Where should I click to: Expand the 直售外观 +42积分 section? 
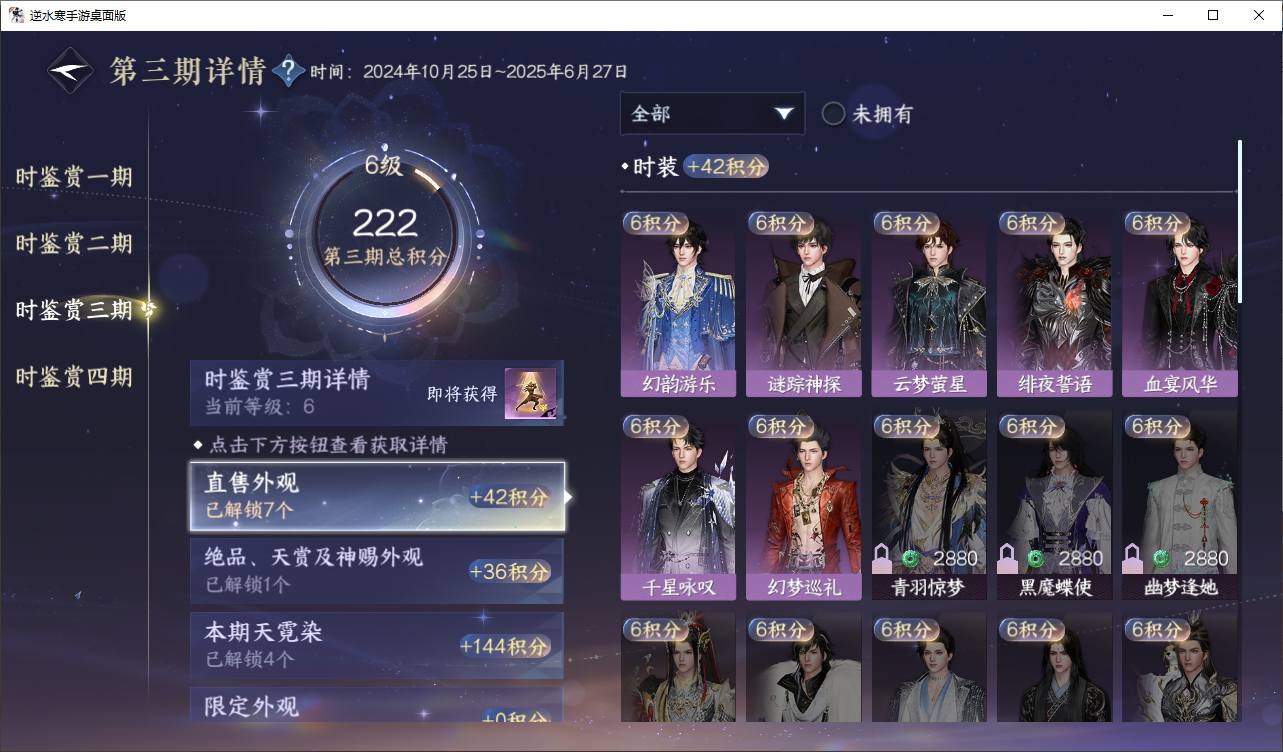coord(377,496)
